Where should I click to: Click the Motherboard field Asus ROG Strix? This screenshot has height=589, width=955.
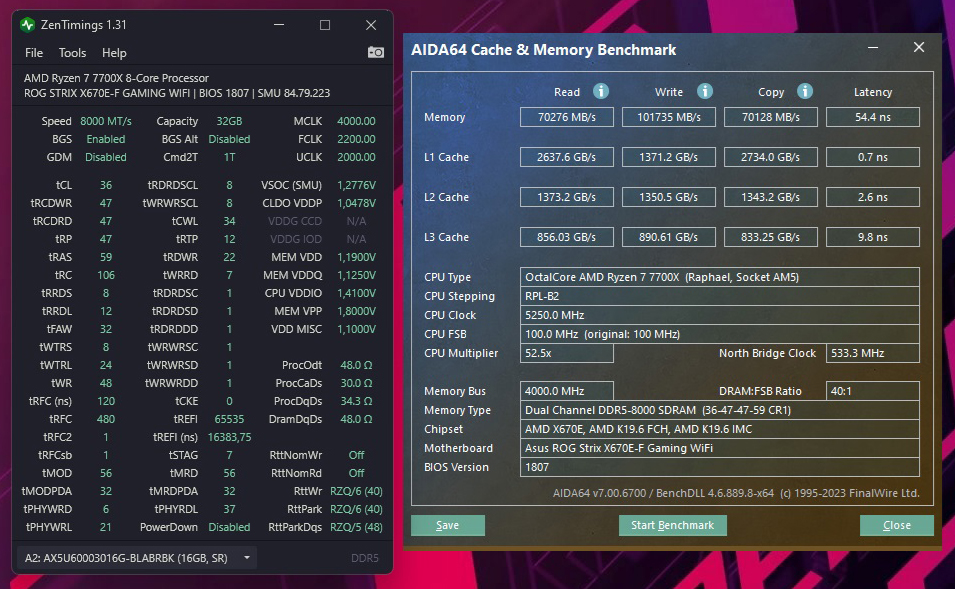pos(720,448)
